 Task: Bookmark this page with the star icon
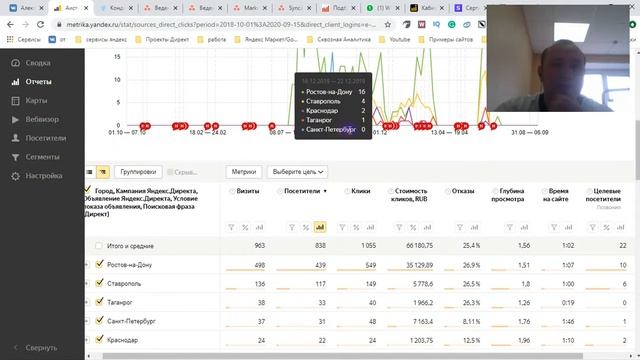point(388,24)
